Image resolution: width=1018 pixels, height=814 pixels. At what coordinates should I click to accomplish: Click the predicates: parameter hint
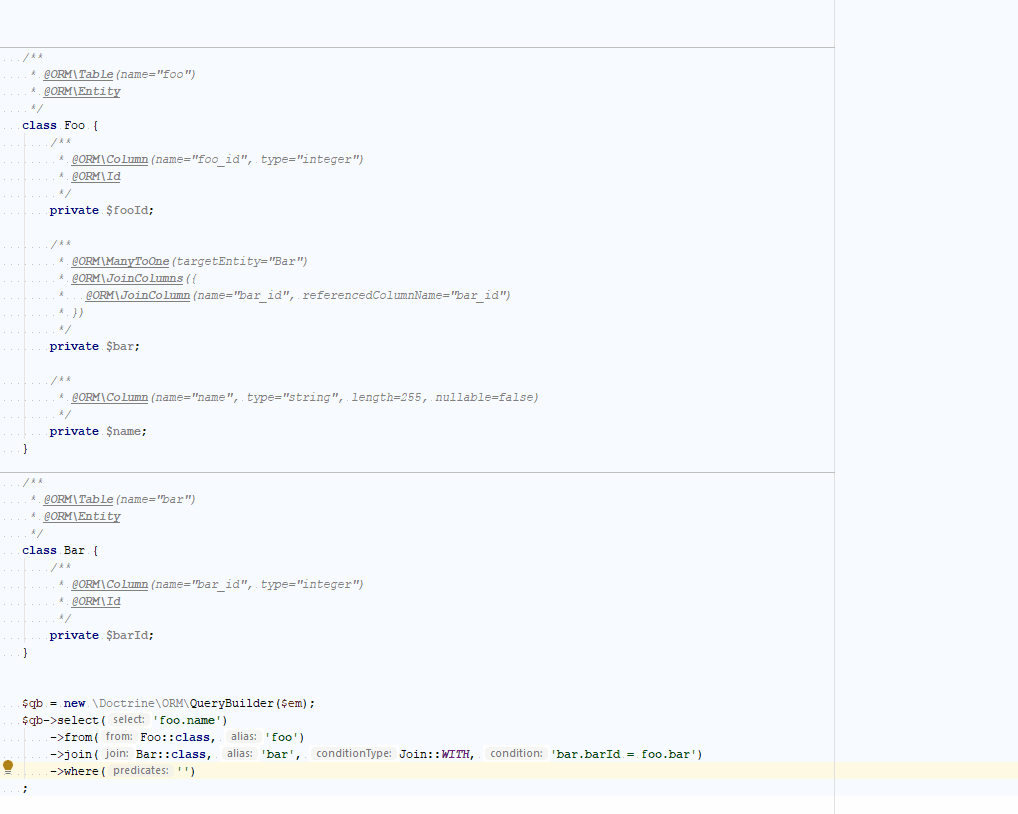click(x=140, y=771)
